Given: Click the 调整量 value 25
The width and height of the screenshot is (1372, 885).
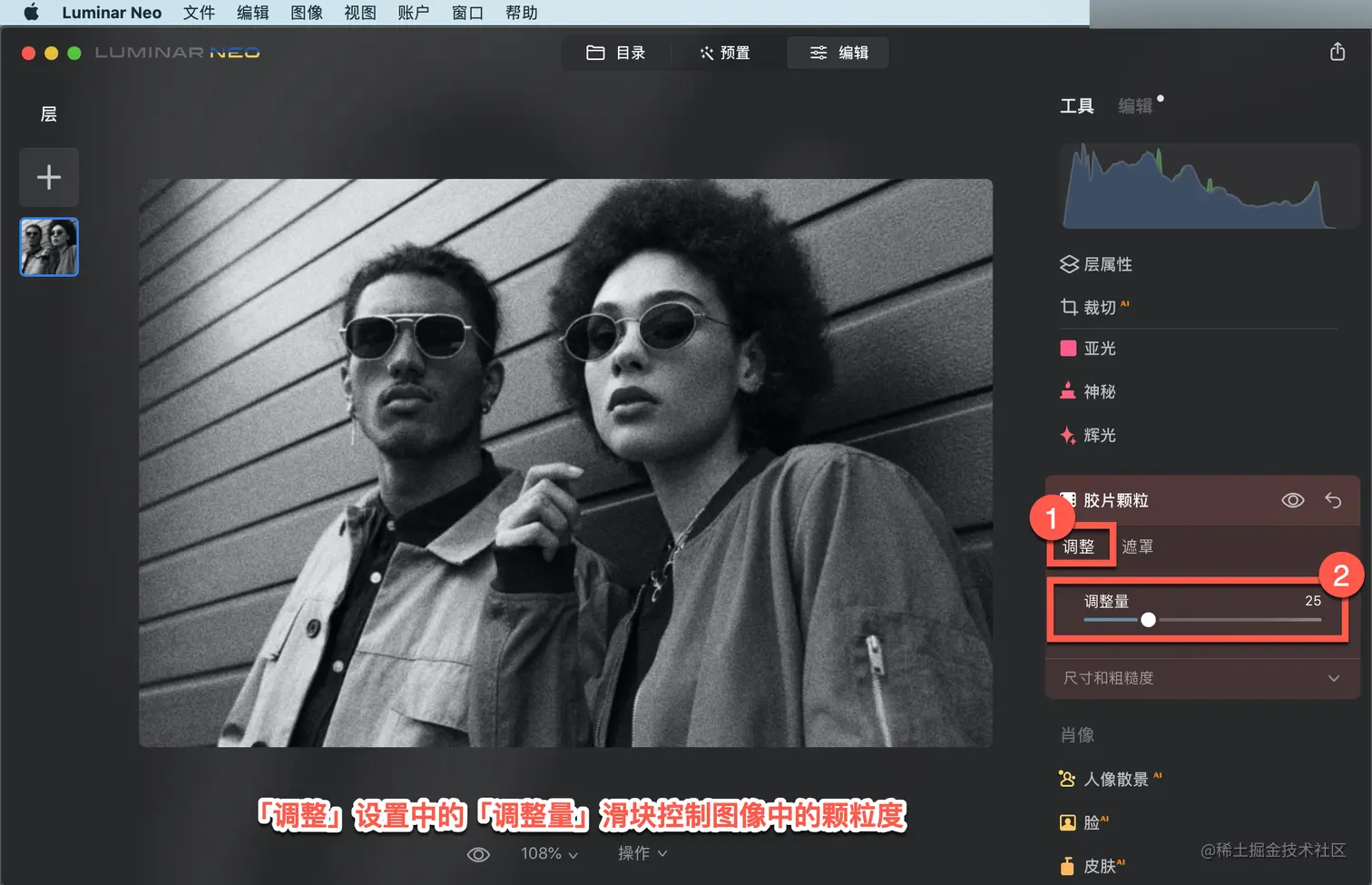Looking at the screenshot, I should pos(1313,601).
